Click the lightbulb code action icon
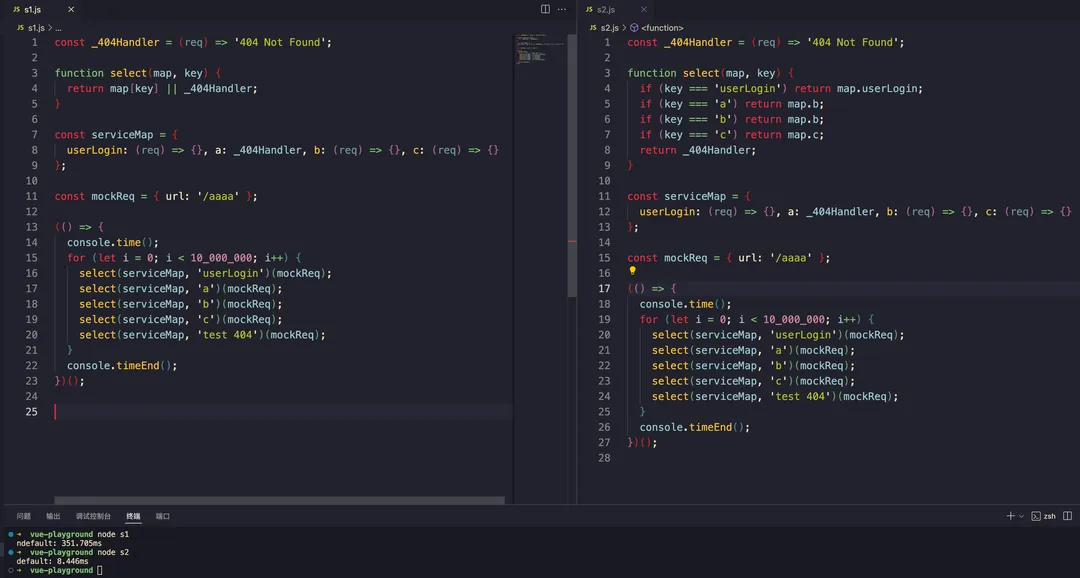The image size is (1080, 578). (632, 271)
